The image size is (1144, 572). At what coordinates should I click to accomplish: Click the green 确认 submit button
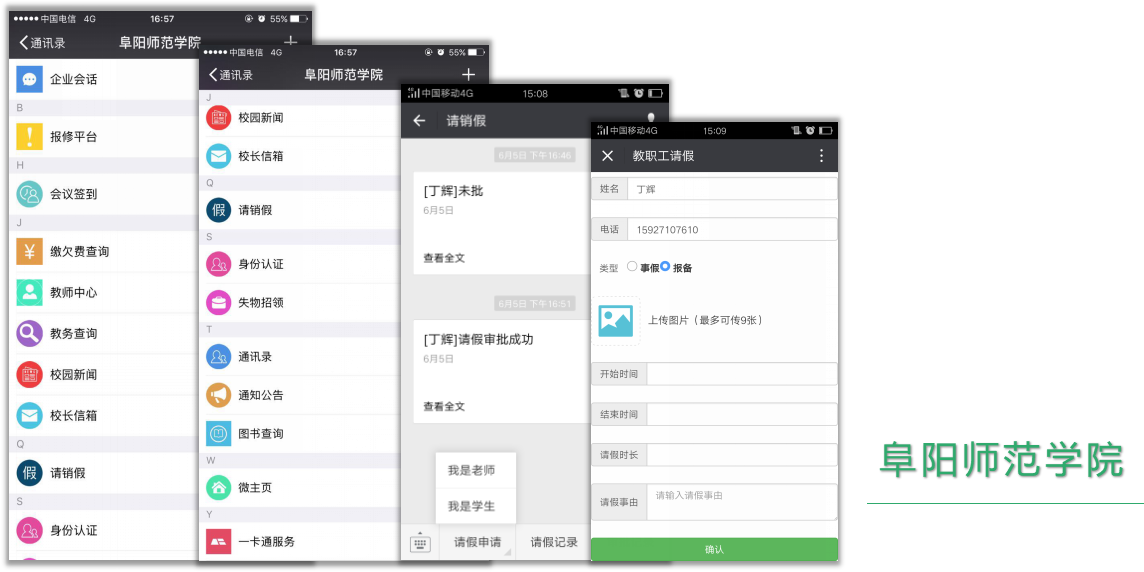tap(714, 549)
